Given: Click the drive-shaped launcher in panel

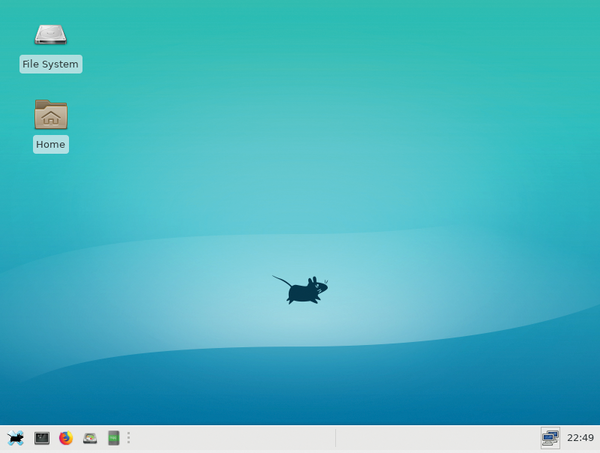Looking at the screenshot, I should [90, 438].
